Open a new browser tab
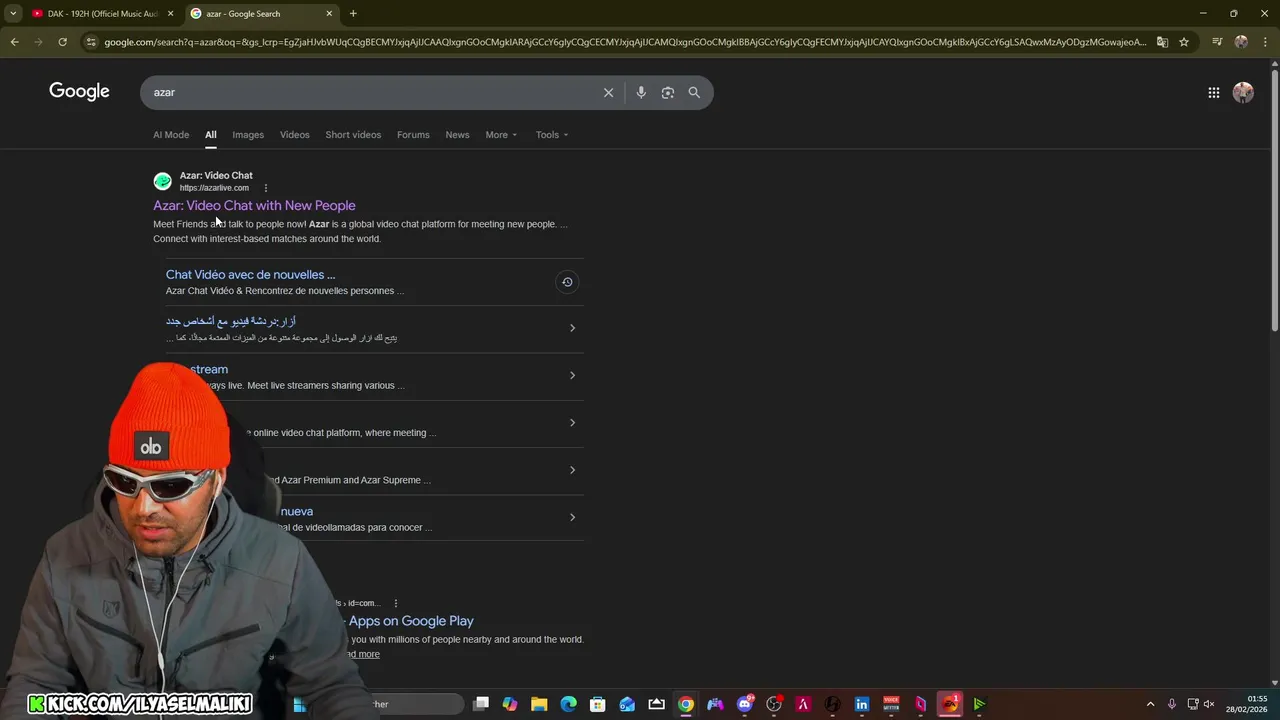The height and width of the screenshot is (720, 1280). point(353,13)
